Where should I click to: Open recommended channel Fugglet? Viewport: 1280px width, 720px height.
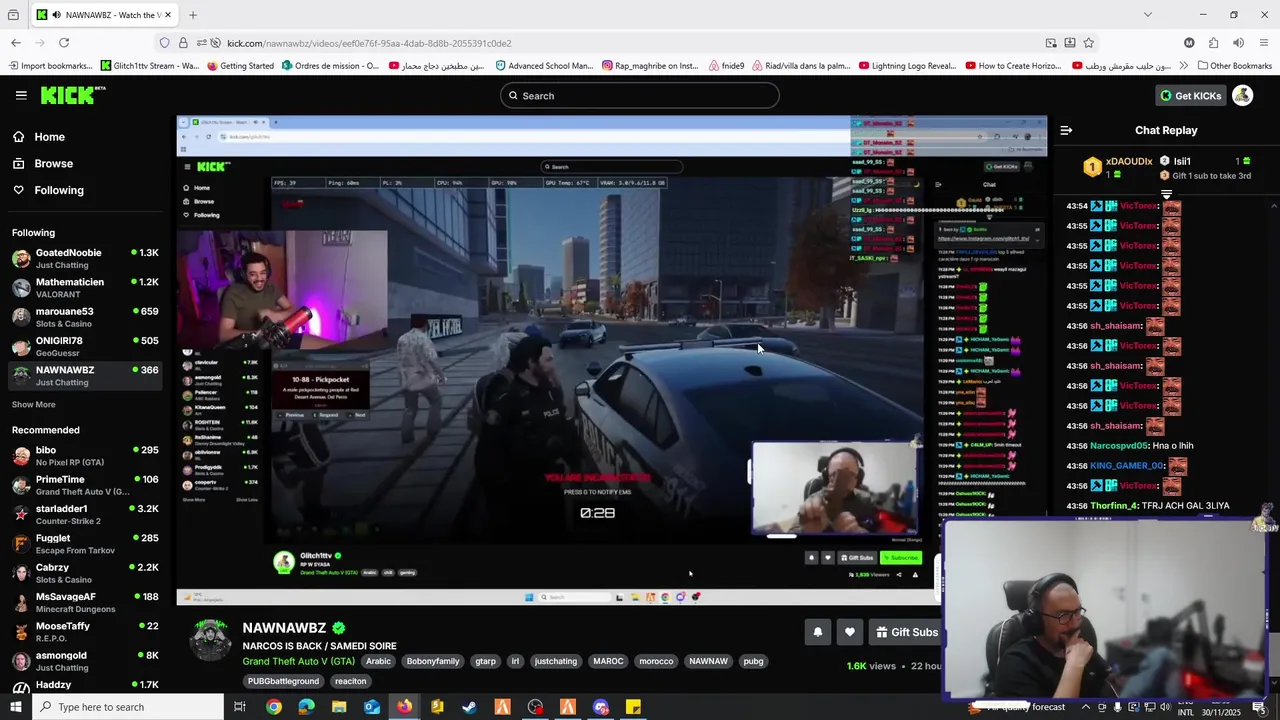[85, 544]
